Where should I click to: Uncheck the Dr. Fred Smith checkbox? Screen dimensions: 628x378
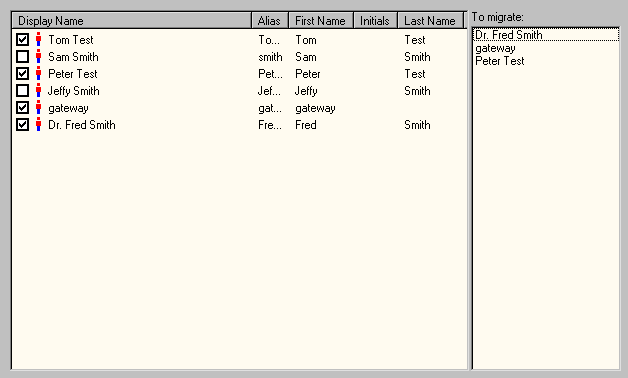click(x=22, y=125)
